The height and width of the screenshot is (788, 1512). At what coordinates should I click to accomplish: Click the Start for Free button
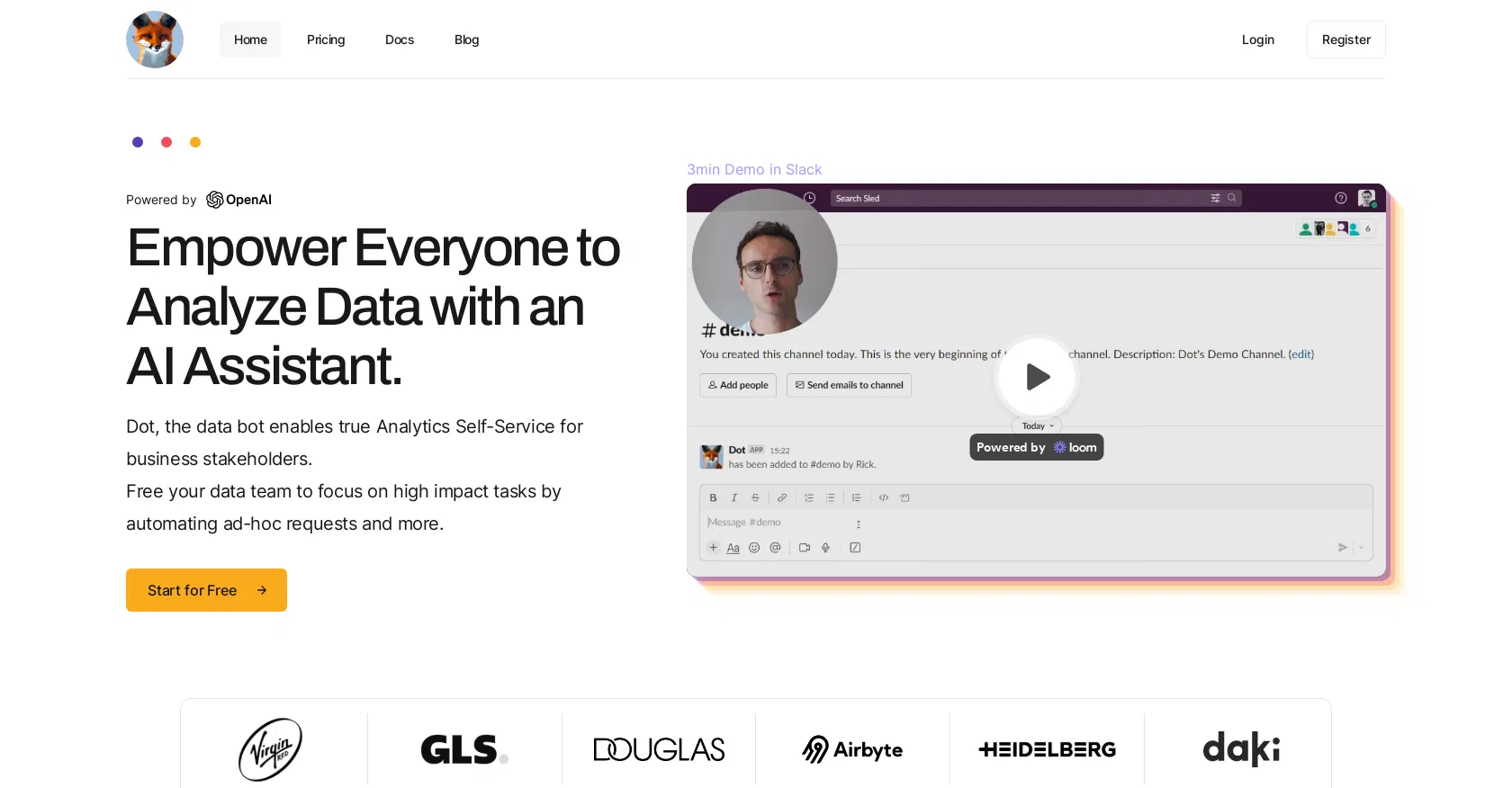[206, 590]
